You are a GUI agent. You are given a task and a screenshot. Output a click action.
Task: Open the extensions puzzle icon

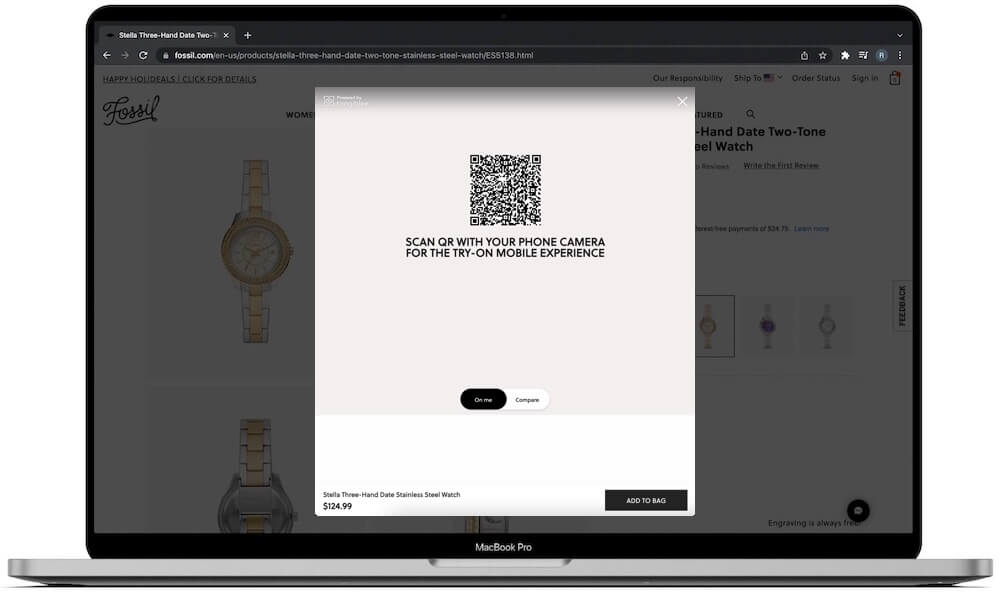[x=845, y=55]
